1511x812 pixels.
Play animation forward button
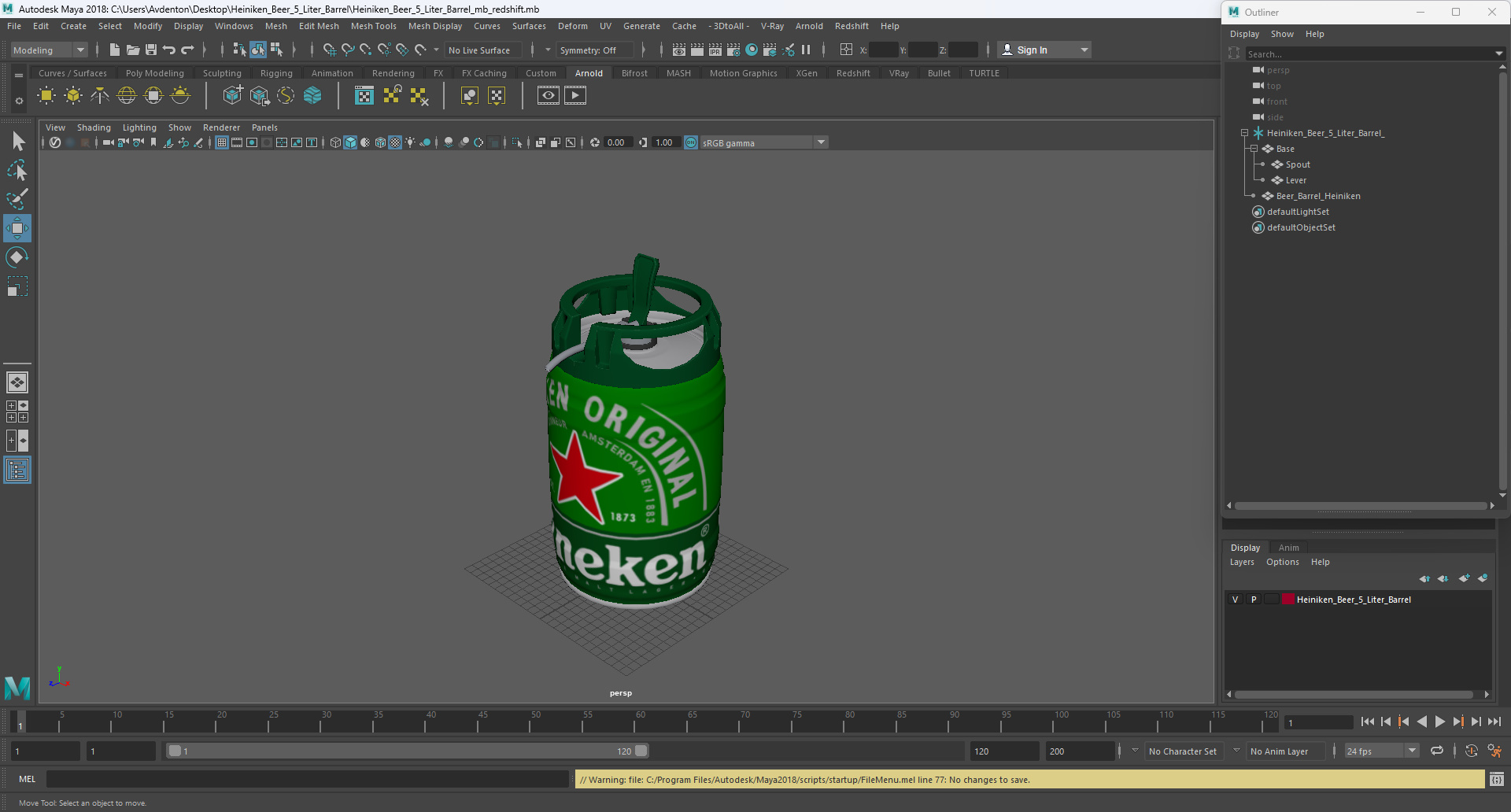[1439, 722]
